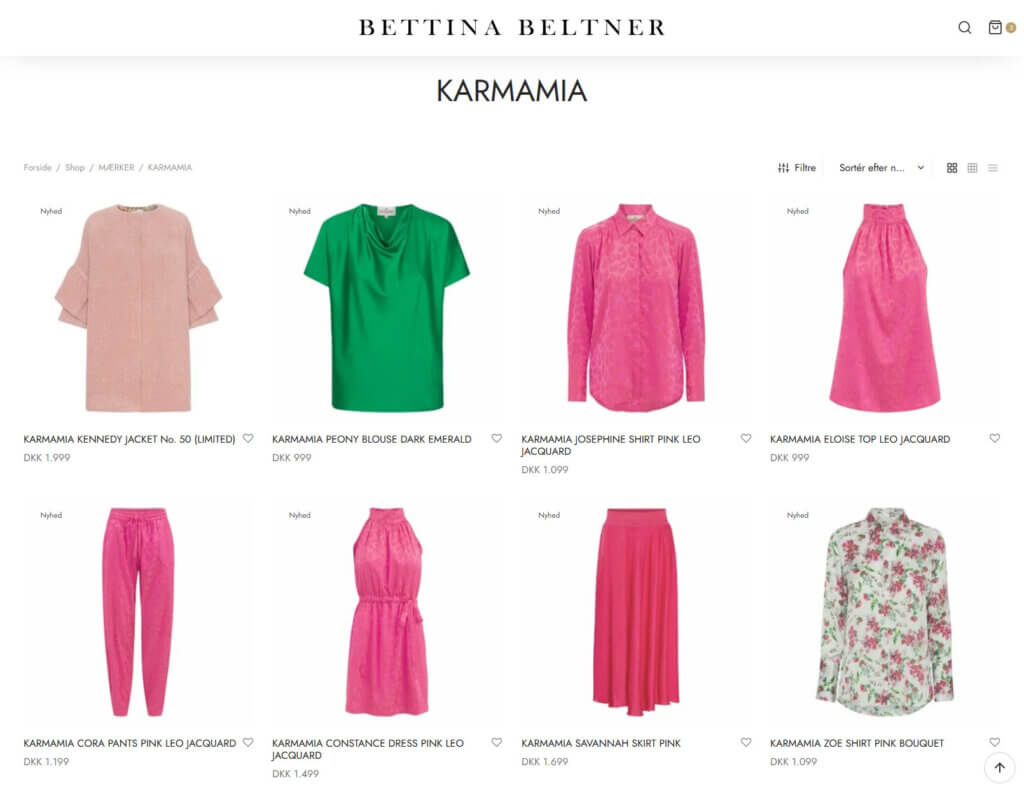Toggle wishlist heart for Kennedy Jacket
Viewport: 1024px width, 790px height.
tap(248, 439)
